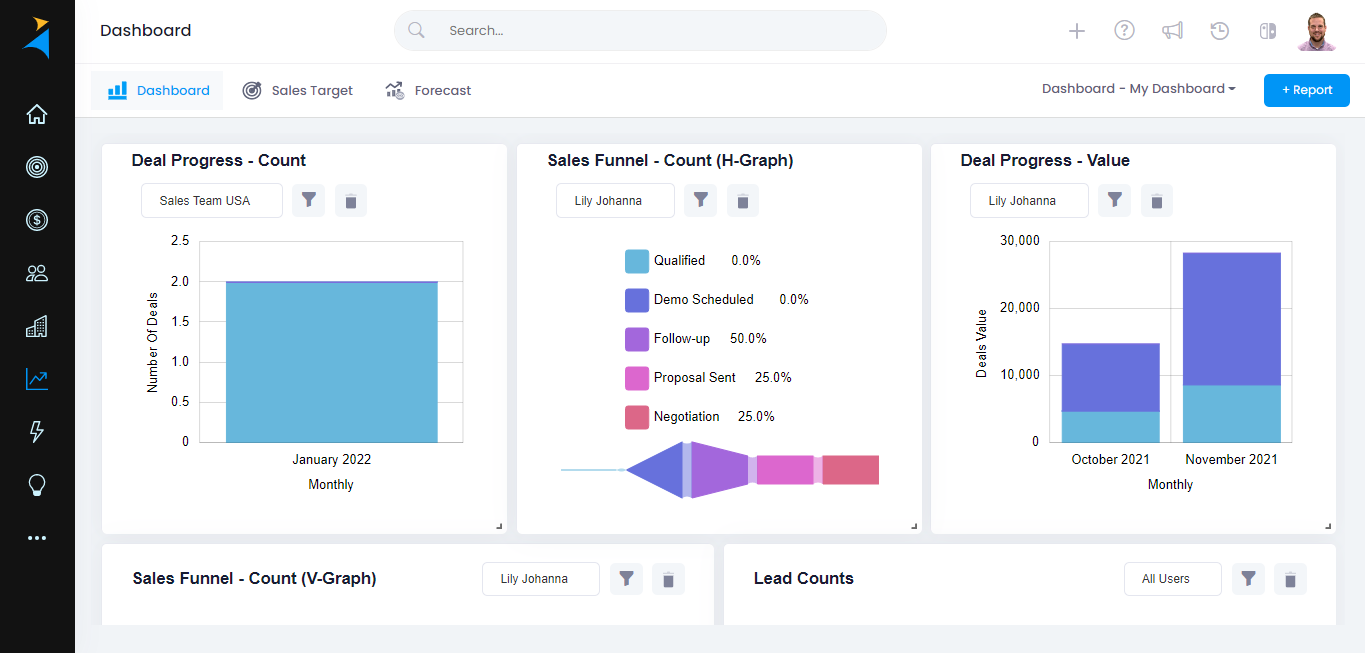Screen dimensions: 1365x653
Task: Open the Home section in the sidebar
Action: click(x=36, y=114)
